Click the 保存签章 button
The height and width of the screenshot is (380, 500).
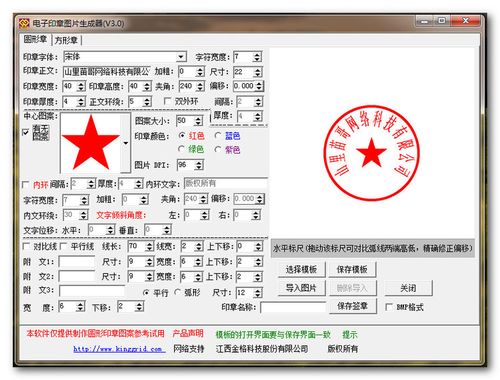click(353, 306)
